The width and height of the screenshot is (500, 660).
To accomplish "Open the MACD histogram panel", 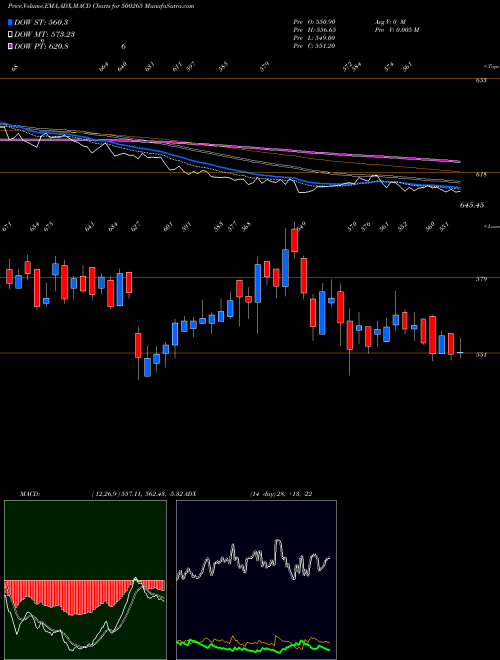I will (x=85, y=580).
